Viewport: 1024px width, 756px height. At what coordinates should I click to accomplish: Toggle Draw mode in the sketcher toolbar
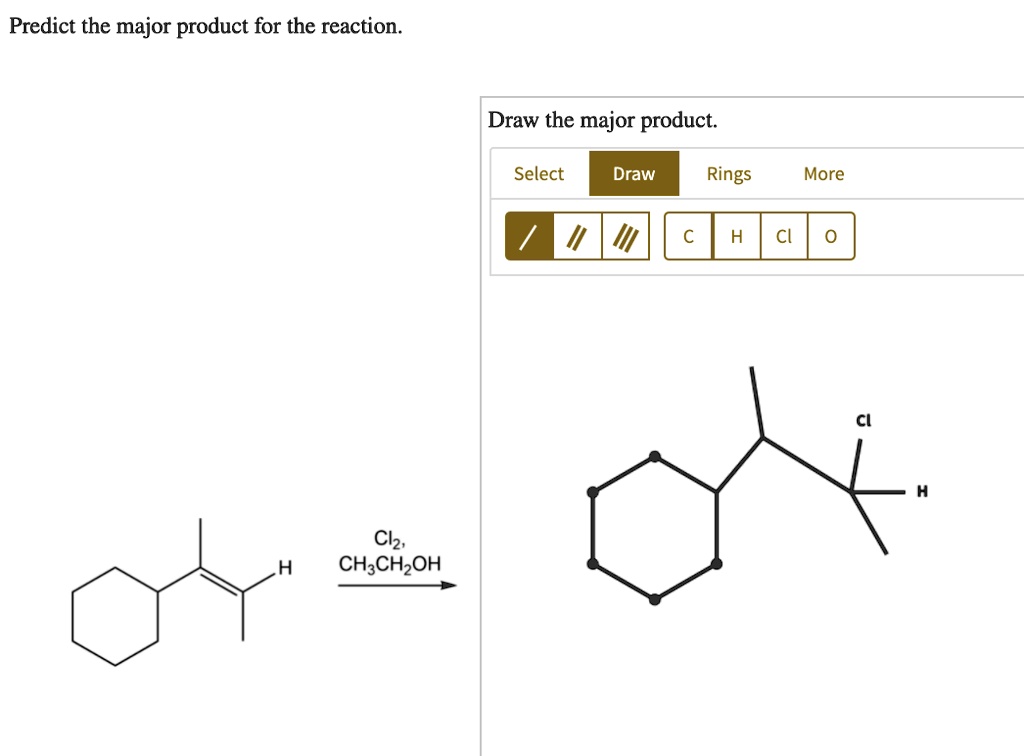pos(633,173)
